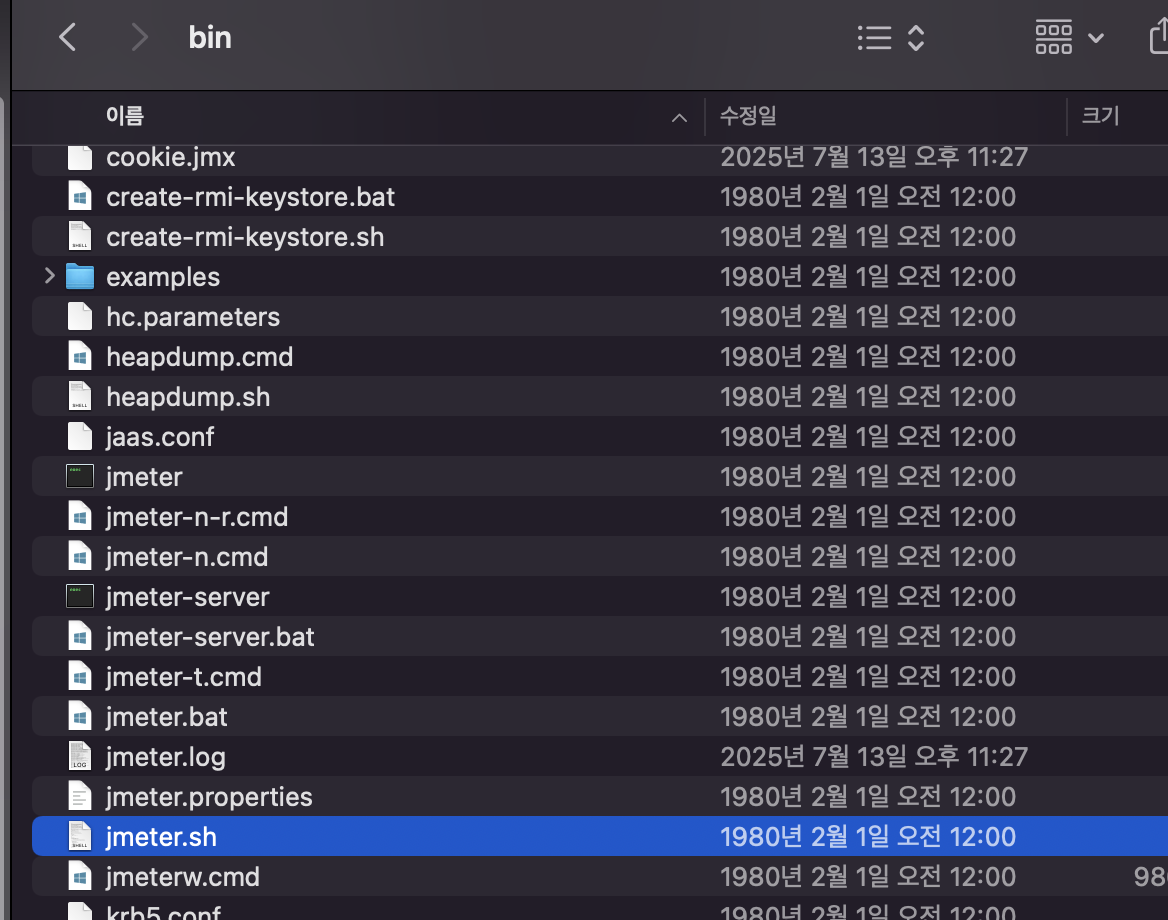
Task: Click the jmeter-n-r.cmd file icon
Action: 80,517
